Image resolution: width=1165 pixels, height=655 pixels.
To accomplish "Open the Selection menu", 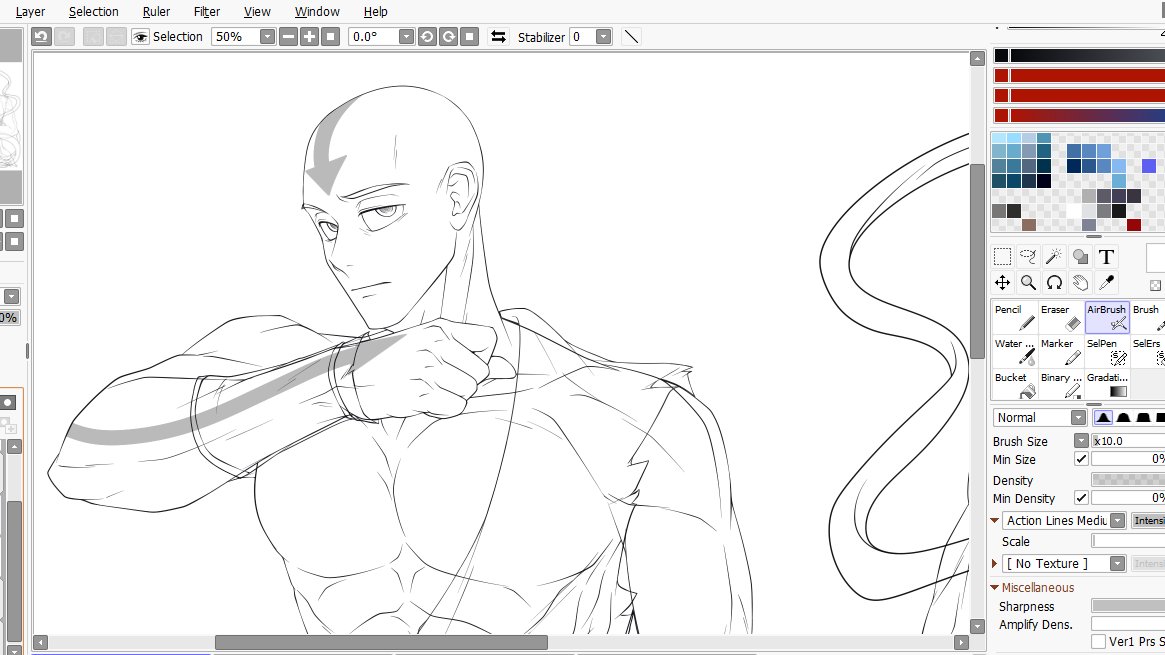I will point(94,12).
